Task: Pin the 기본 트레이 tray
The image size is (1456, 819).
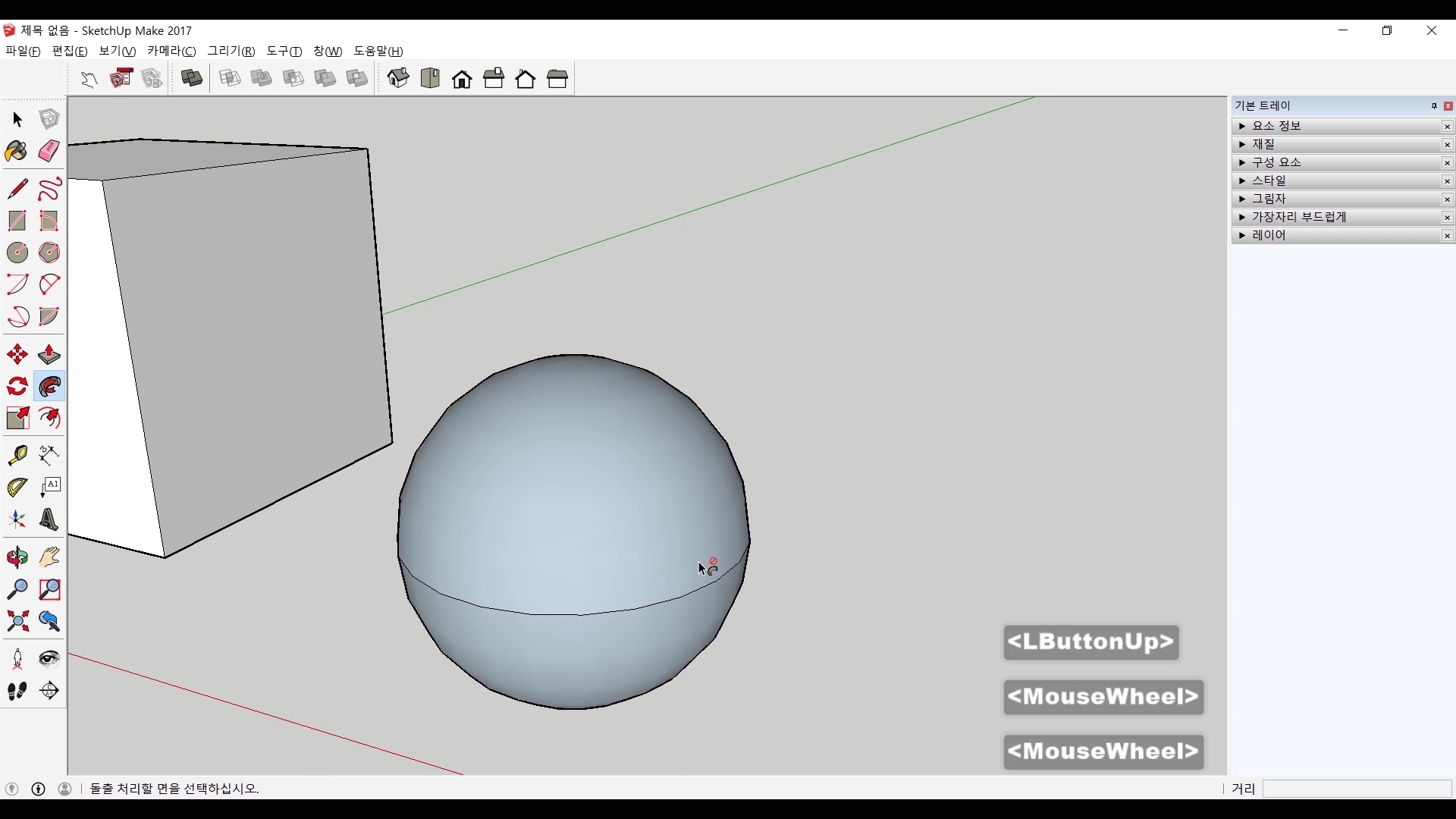Action: (1434, 106)
